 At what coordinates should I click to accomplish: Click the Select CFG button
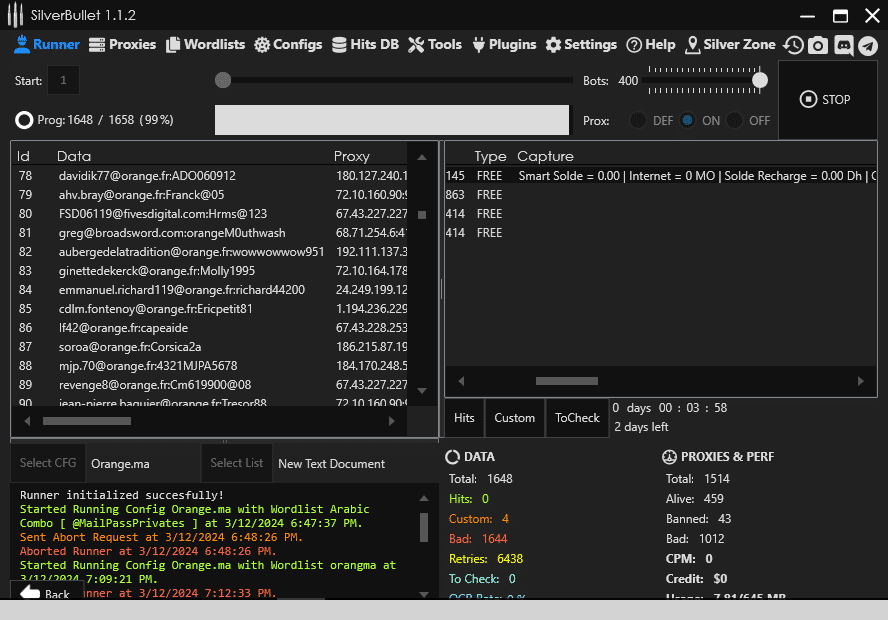coord(48,463)
